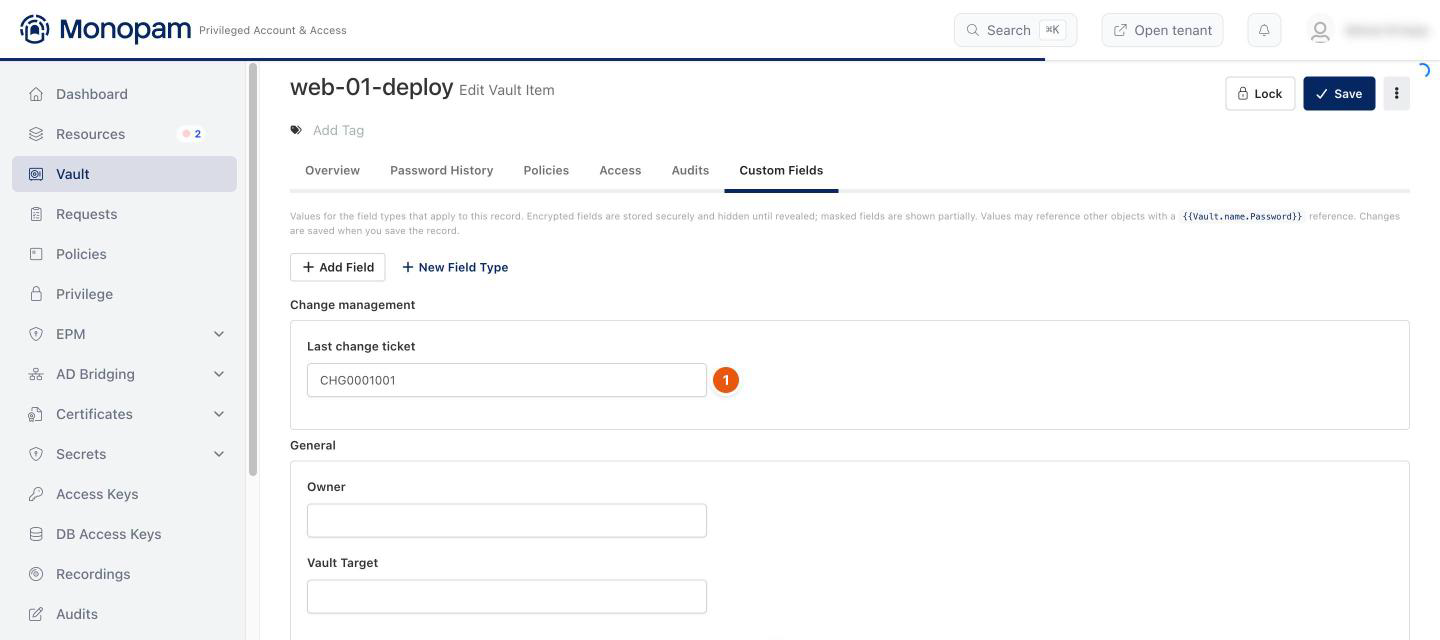Expand the Secrets chevron
1440x640 pixels.
[219, 454]
